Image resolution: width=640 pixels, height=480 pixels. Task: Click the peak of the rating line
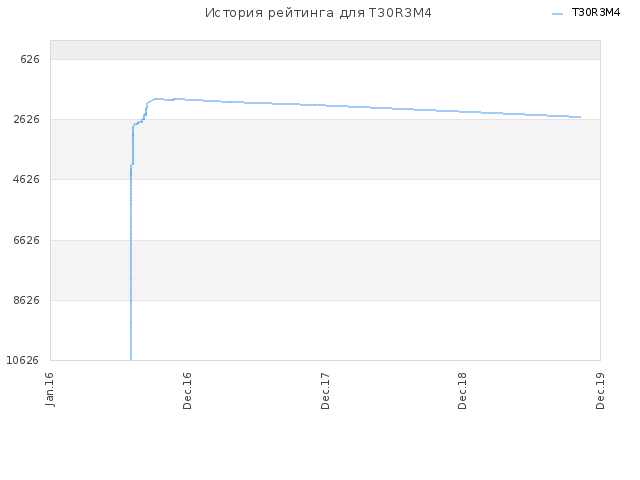(157, 99)
